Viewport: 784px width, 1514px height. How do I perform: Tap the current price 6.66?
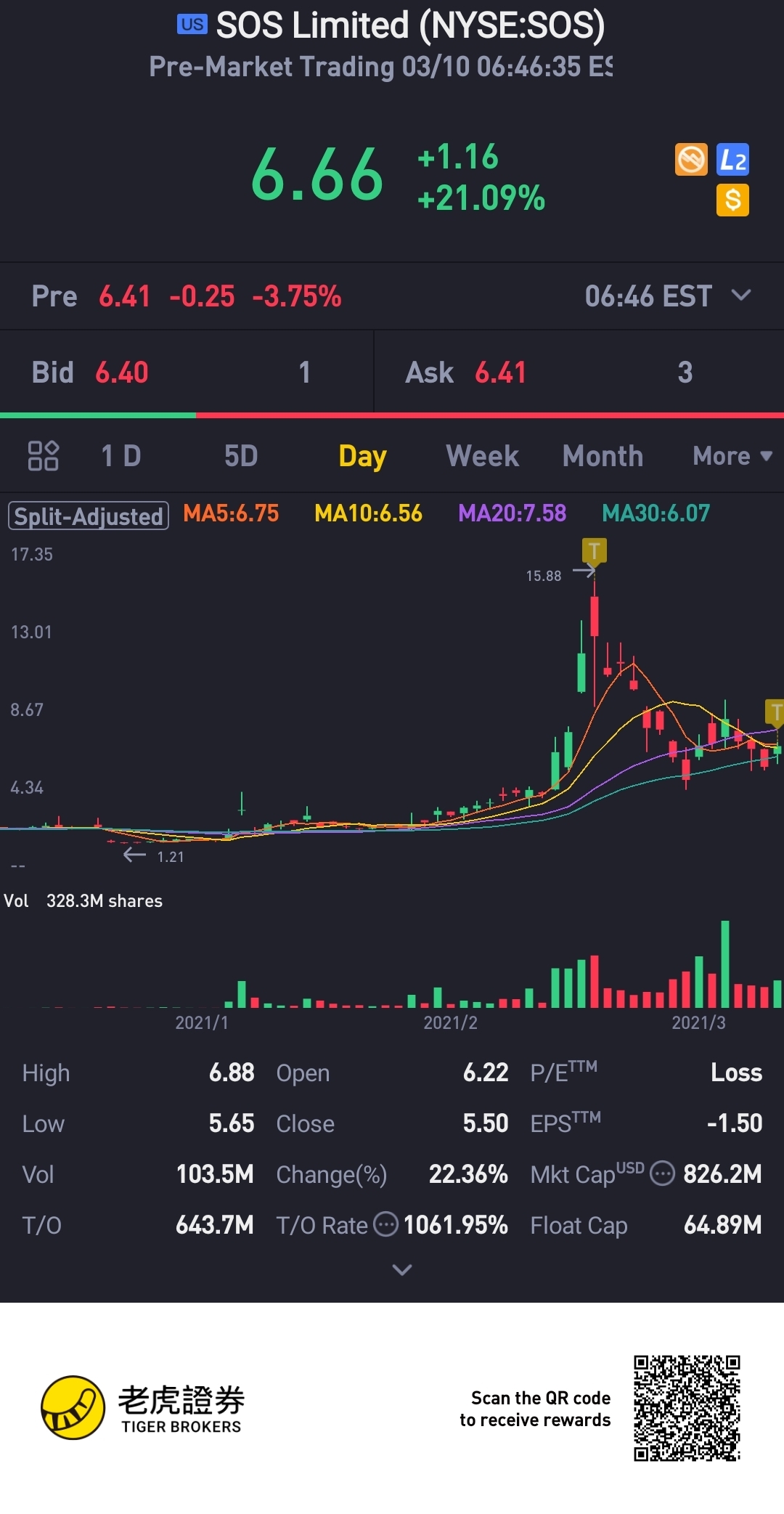coord(317,175)
